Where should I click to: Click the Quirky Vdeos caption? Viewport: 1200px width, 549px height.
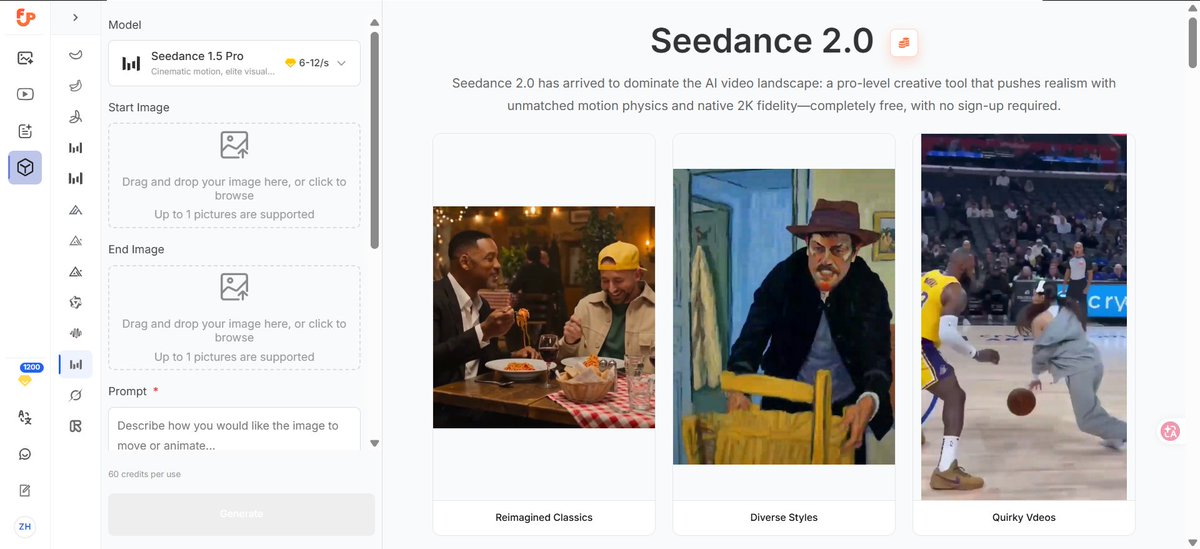(x=1024, y=517)
